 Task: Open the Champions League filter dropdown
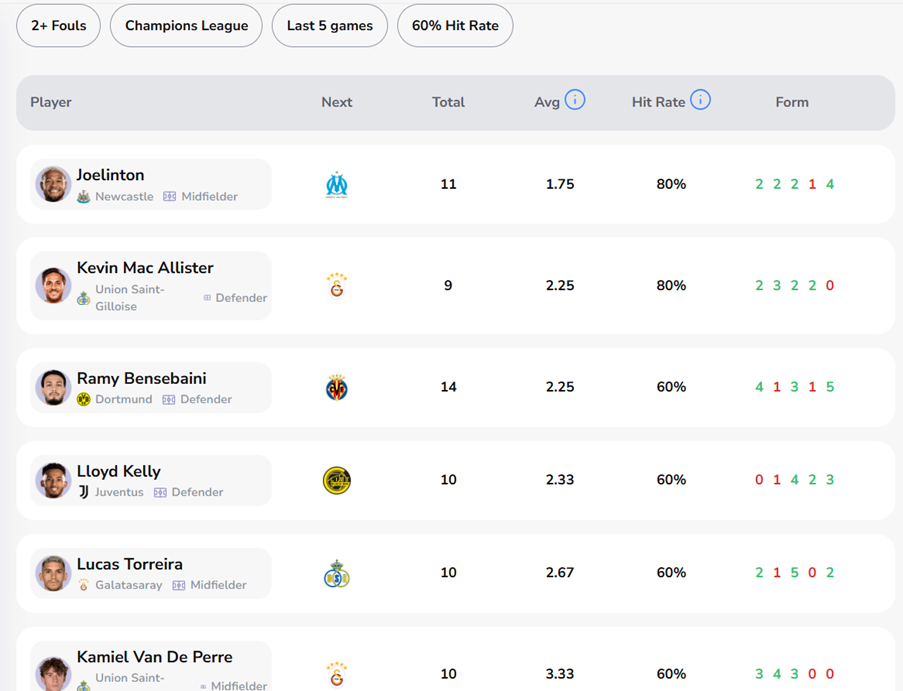186,26
